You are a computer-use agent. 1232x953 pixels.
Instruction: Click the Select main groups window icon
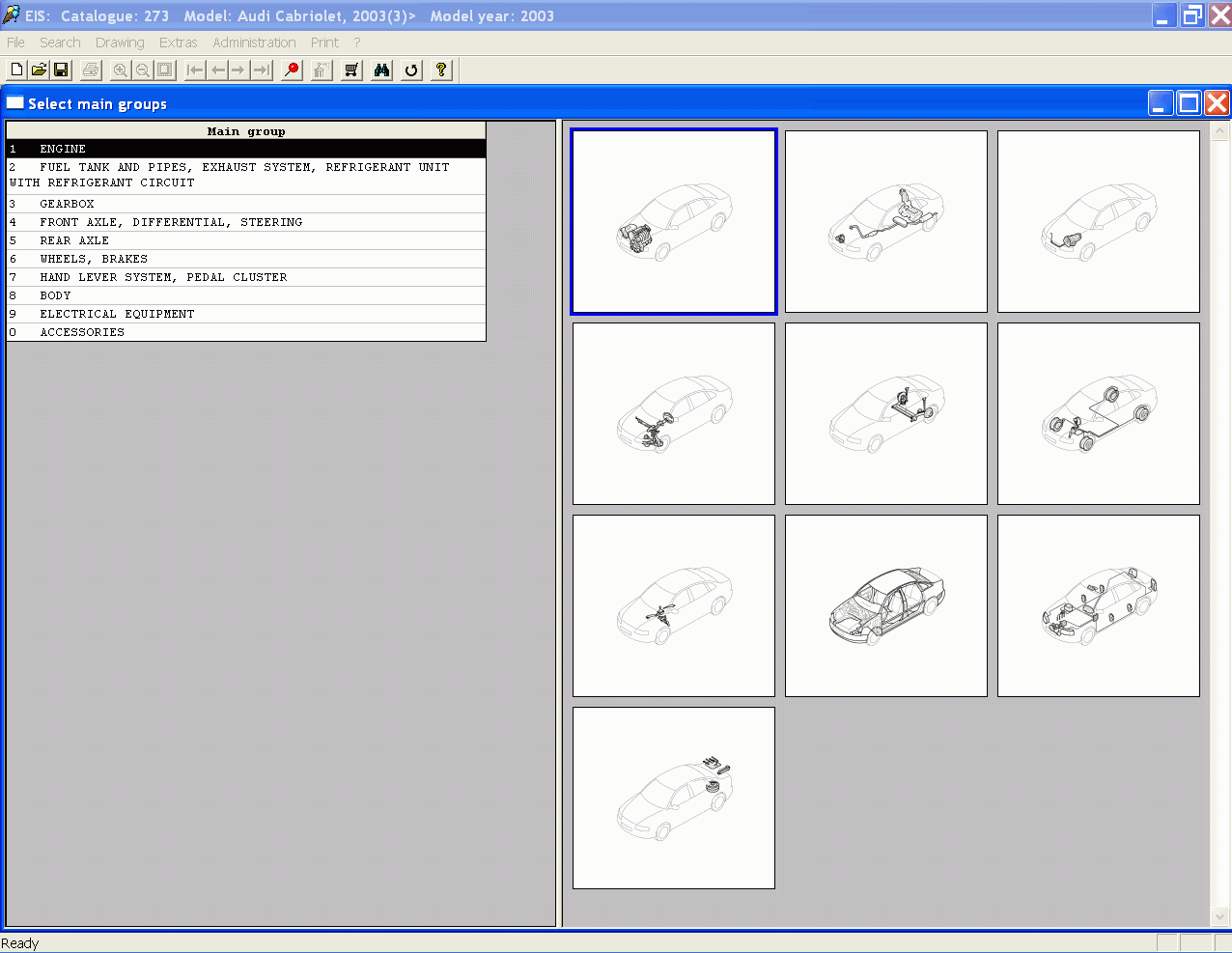(15, 103)
